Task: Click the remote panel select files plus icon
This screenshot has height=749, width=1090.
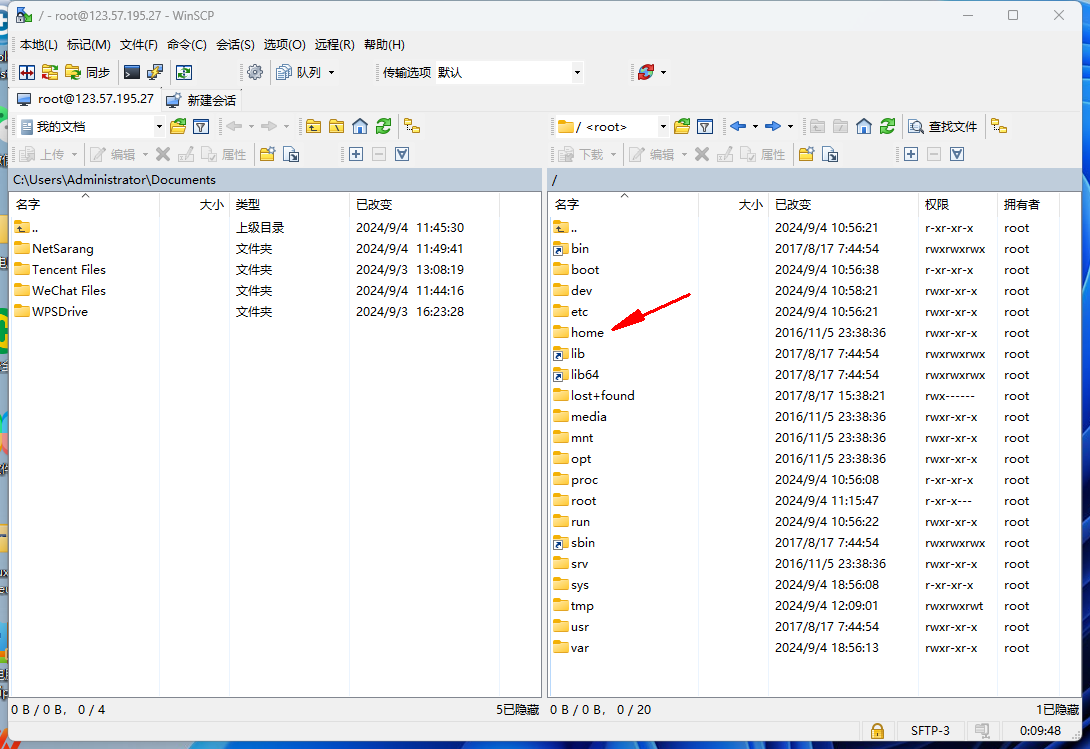Action: [x=911, y=154]
